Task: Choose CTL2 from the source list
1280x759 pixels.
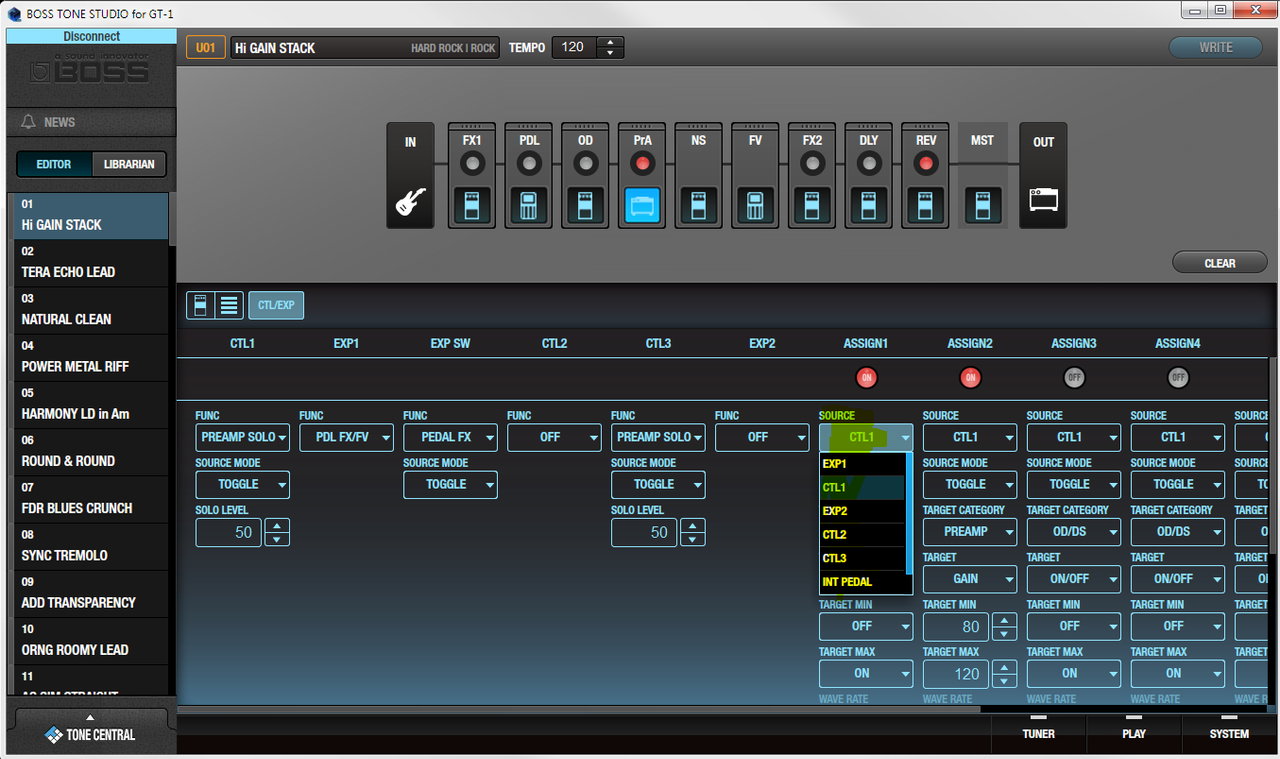Action: point(862,535)
